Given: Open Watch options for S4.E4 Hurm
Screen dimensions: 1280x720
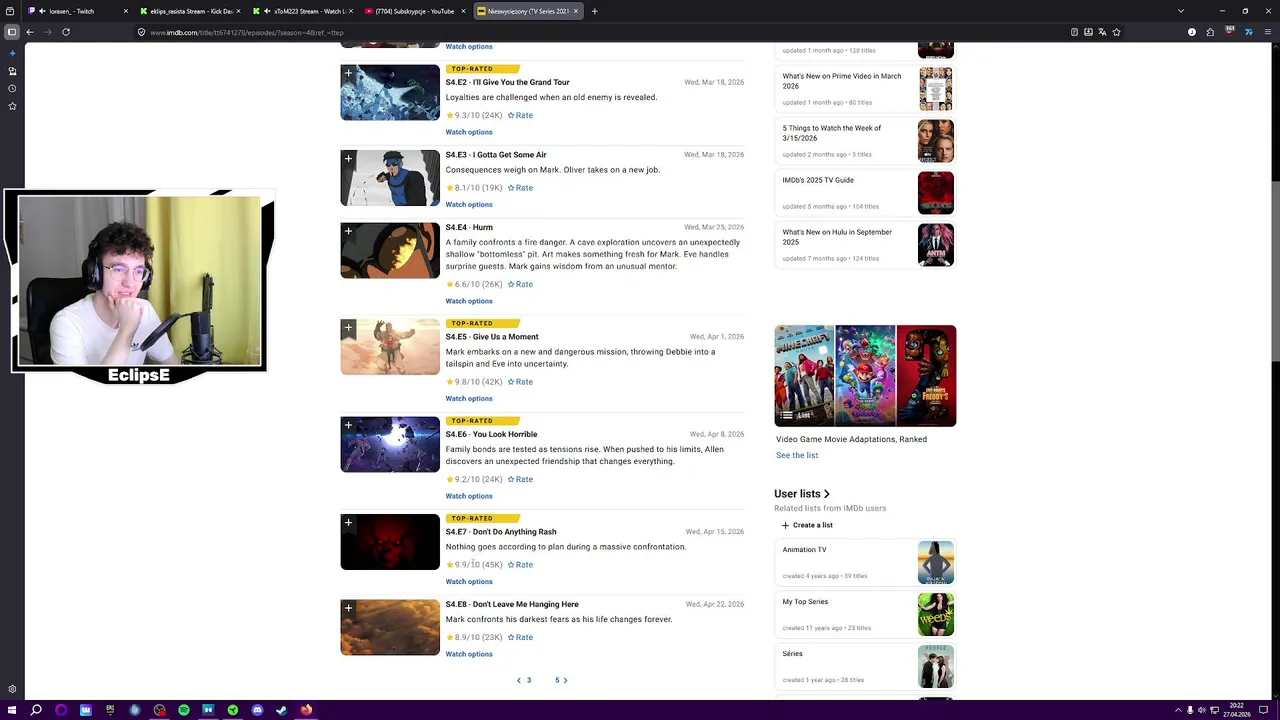Looking at the screenshot, I should pyautogui.click(x=469, y=301).
